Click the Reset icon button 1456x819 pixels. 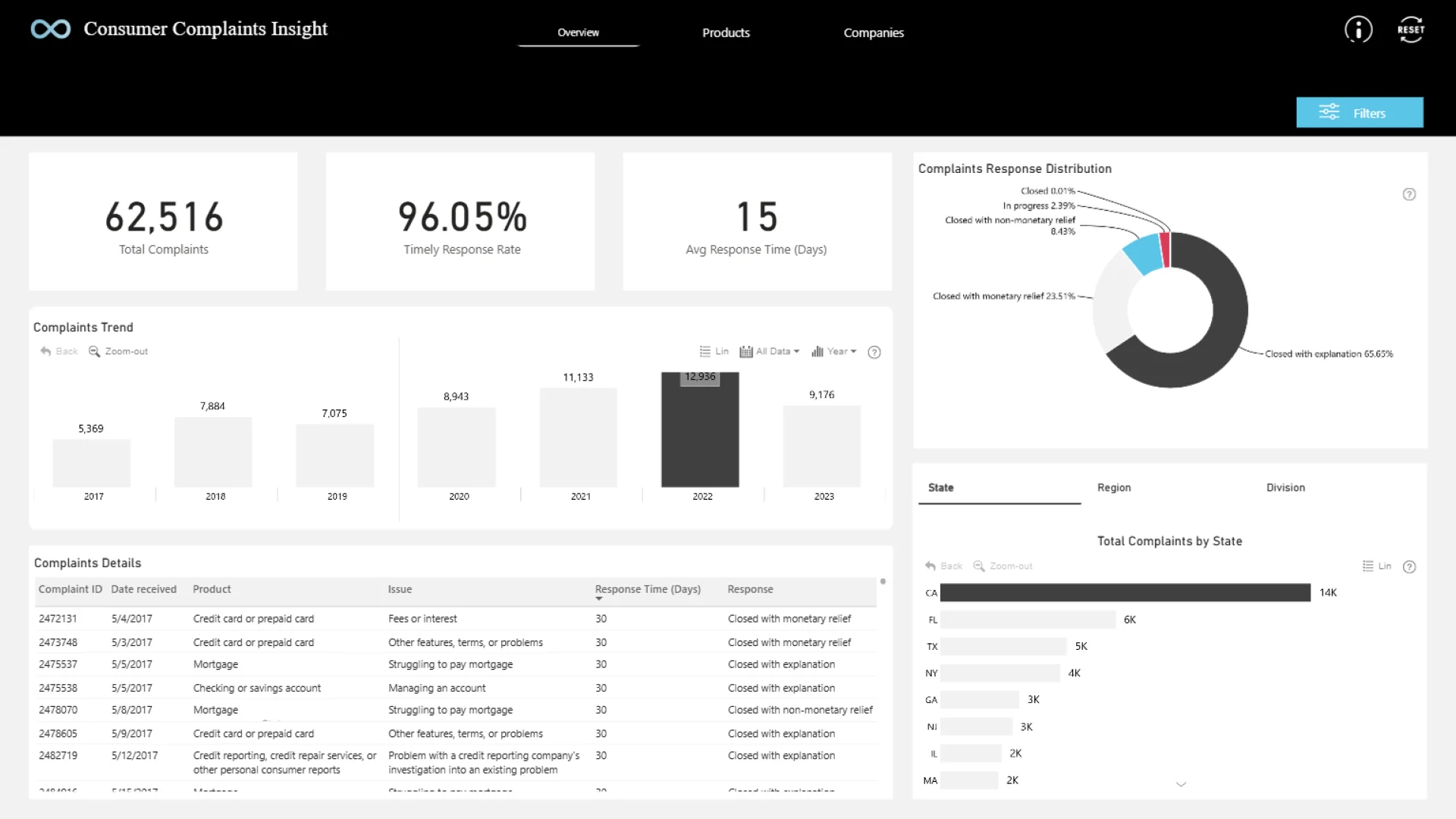point(1410,30)
